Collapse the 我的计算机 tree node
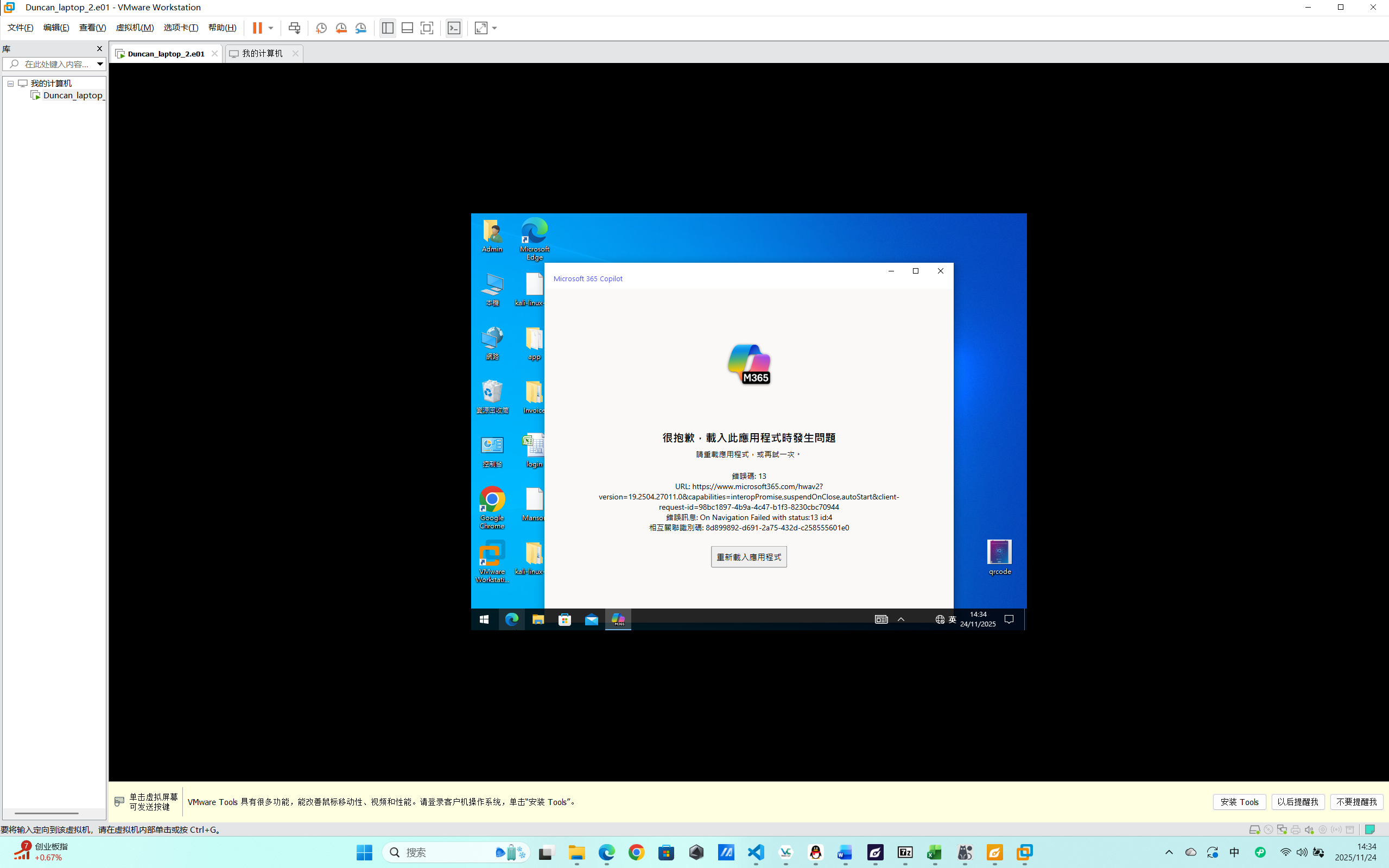 pos(10,84)
